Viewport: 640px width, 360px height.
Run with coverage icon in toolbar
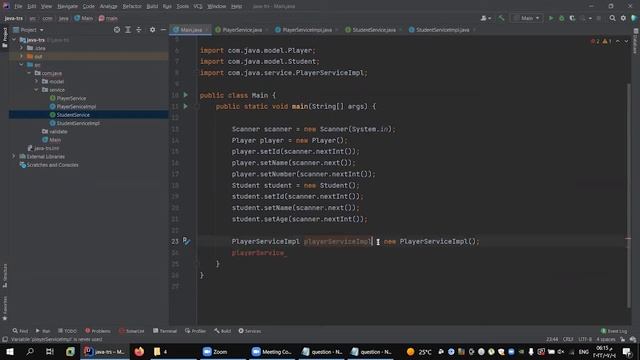click(572, 18)
